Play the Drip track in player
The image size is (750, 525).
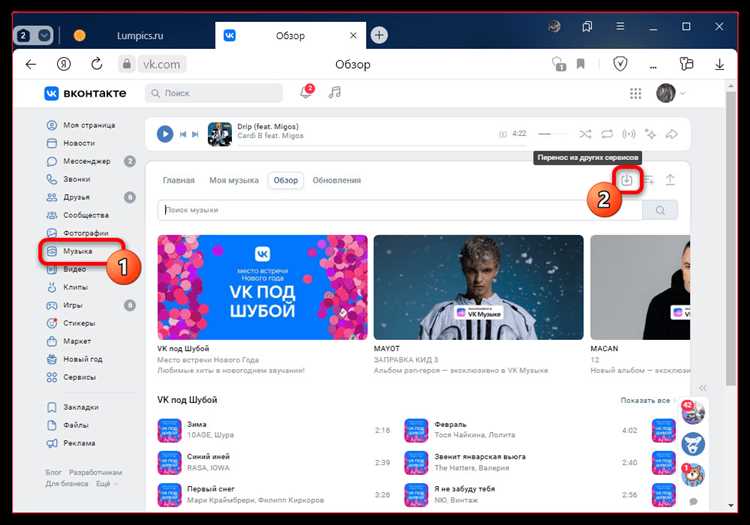[x=165, y=133]
